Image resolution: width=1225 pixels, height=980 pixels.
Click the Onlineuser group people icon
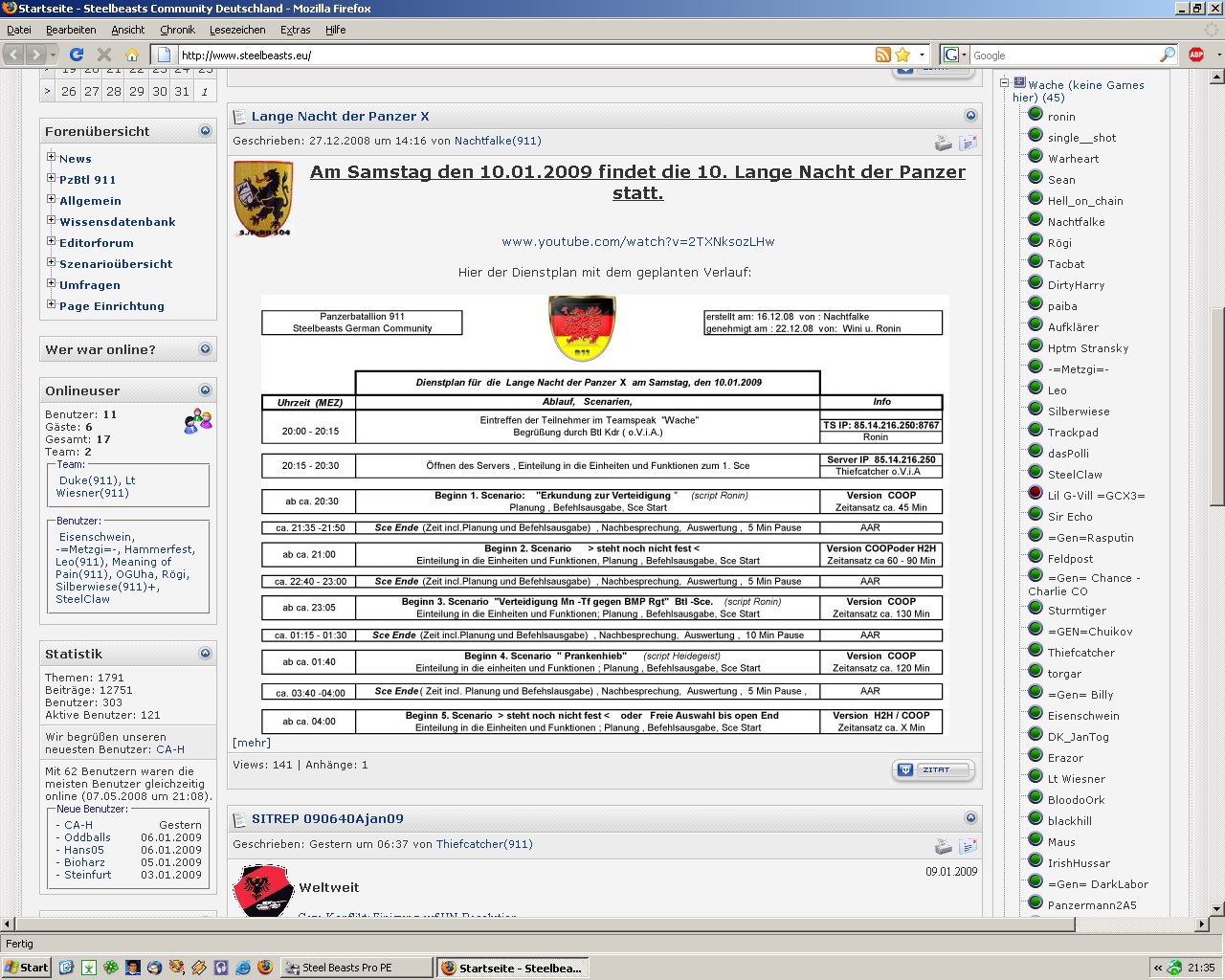click(198, 421)
